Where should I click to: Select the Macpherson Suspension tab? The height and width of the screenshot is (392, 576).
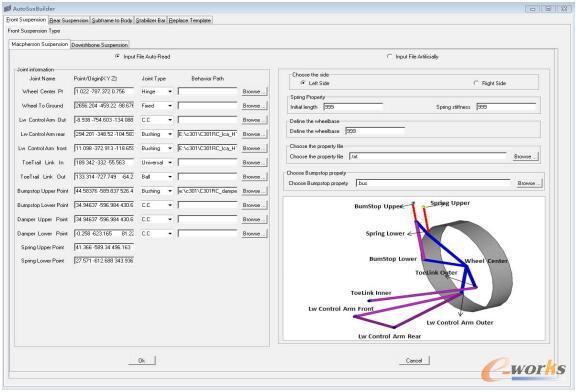coord(40,44)
